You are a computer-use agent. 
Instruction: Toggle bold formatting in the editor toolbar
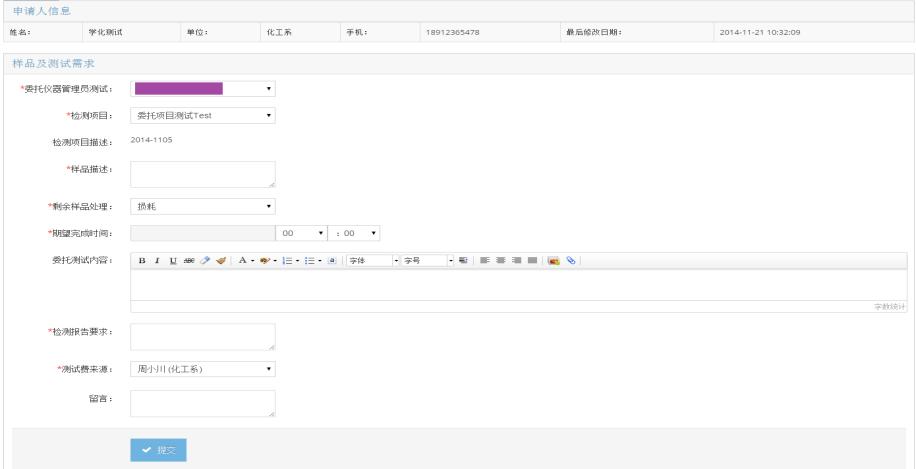click(142, 261)
